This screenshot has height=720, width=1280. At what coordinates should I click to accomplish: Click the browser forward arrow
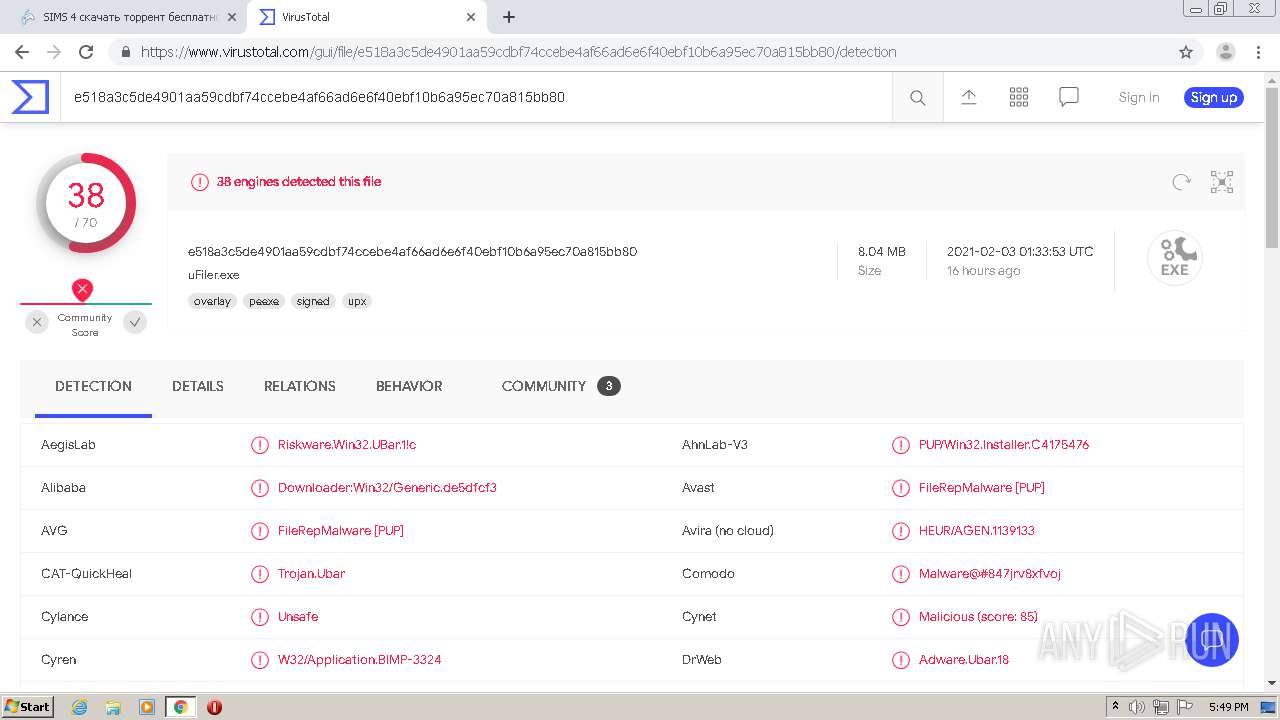tap(54, 52)
